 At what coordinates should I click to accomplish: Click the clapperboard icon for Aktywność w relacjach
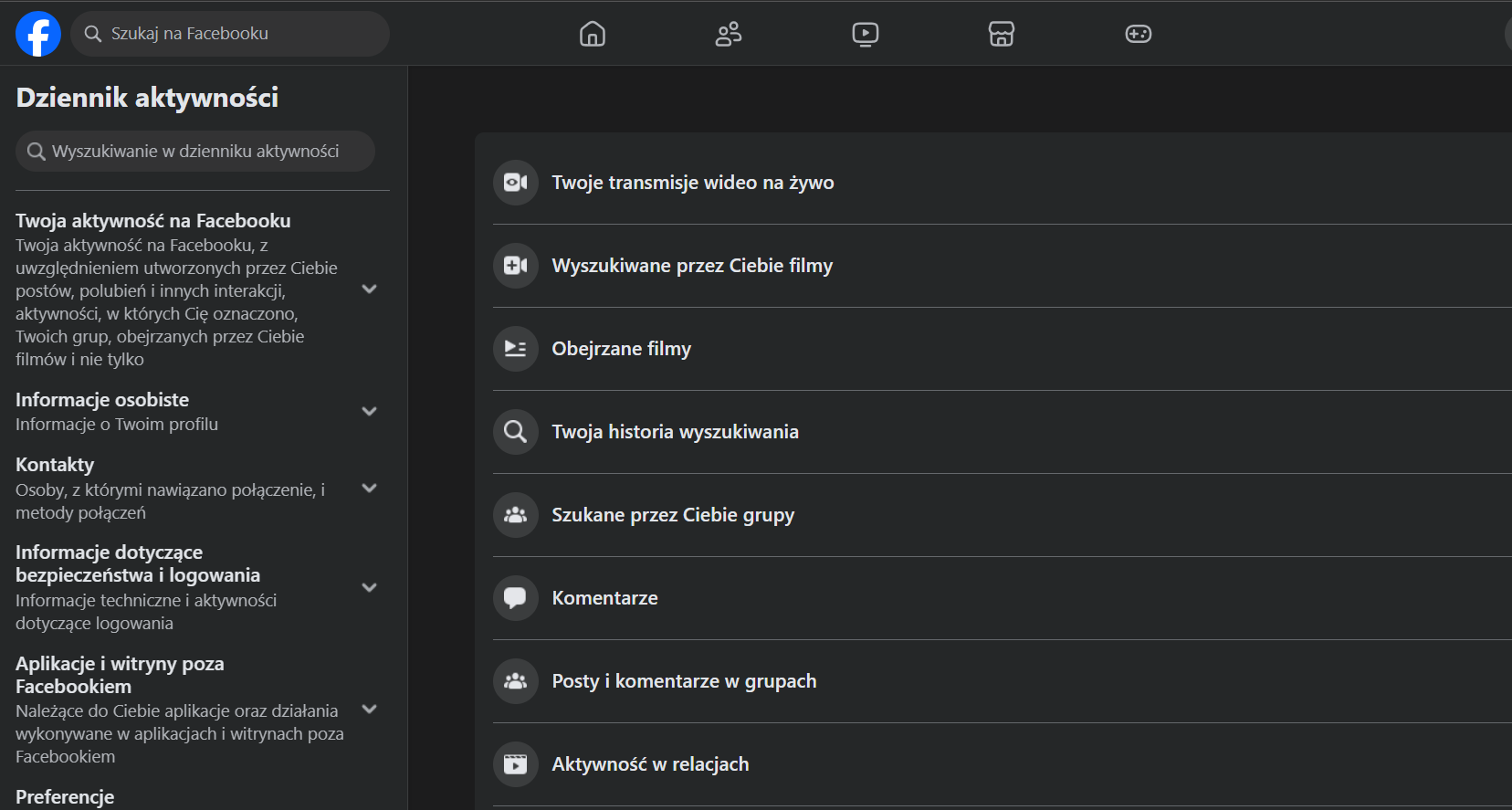click(516, 764)
